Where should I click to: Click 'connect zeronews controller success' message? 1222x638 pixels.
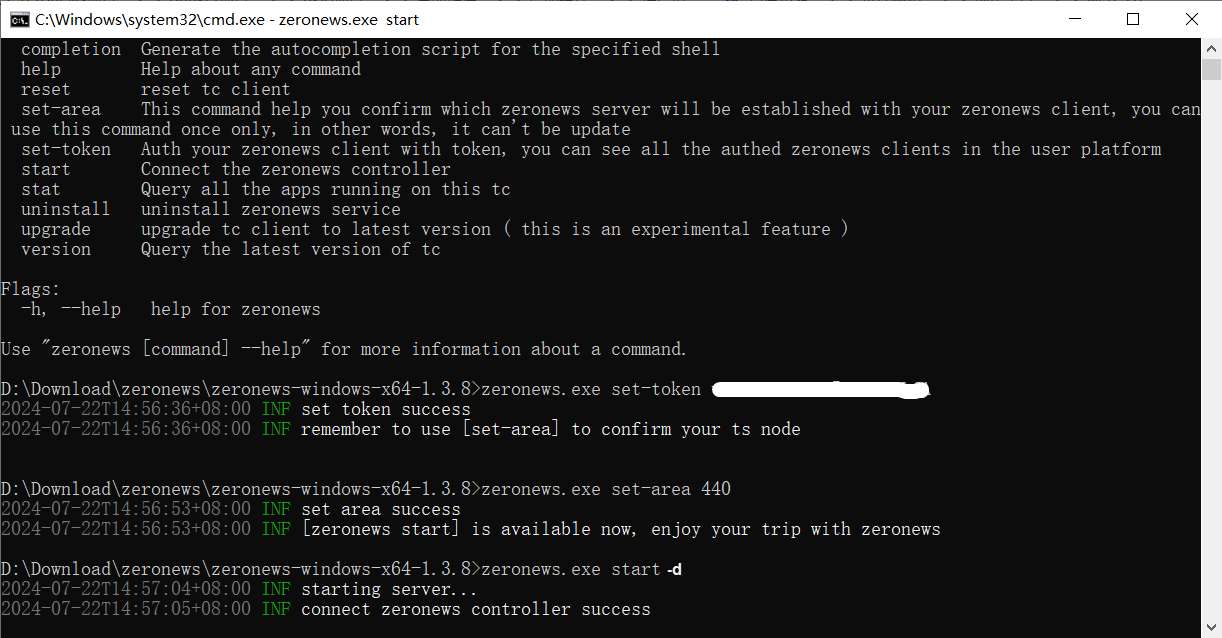[476, 609]
